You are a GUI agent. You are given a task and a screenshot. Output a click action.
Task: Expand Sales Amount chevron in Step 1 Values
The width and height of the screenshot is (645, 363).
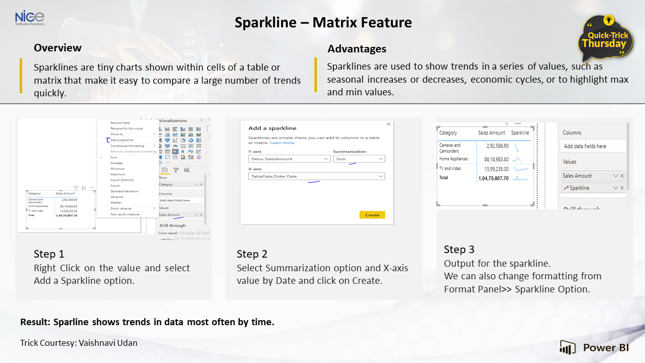point(196,215)
